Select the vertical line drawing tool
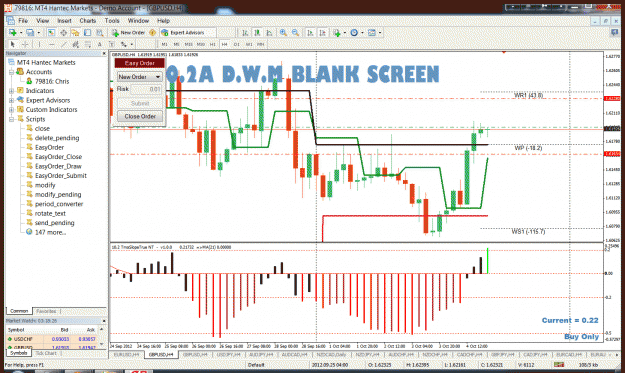Screen dimensions: 625x373 [x=39, y=44]
